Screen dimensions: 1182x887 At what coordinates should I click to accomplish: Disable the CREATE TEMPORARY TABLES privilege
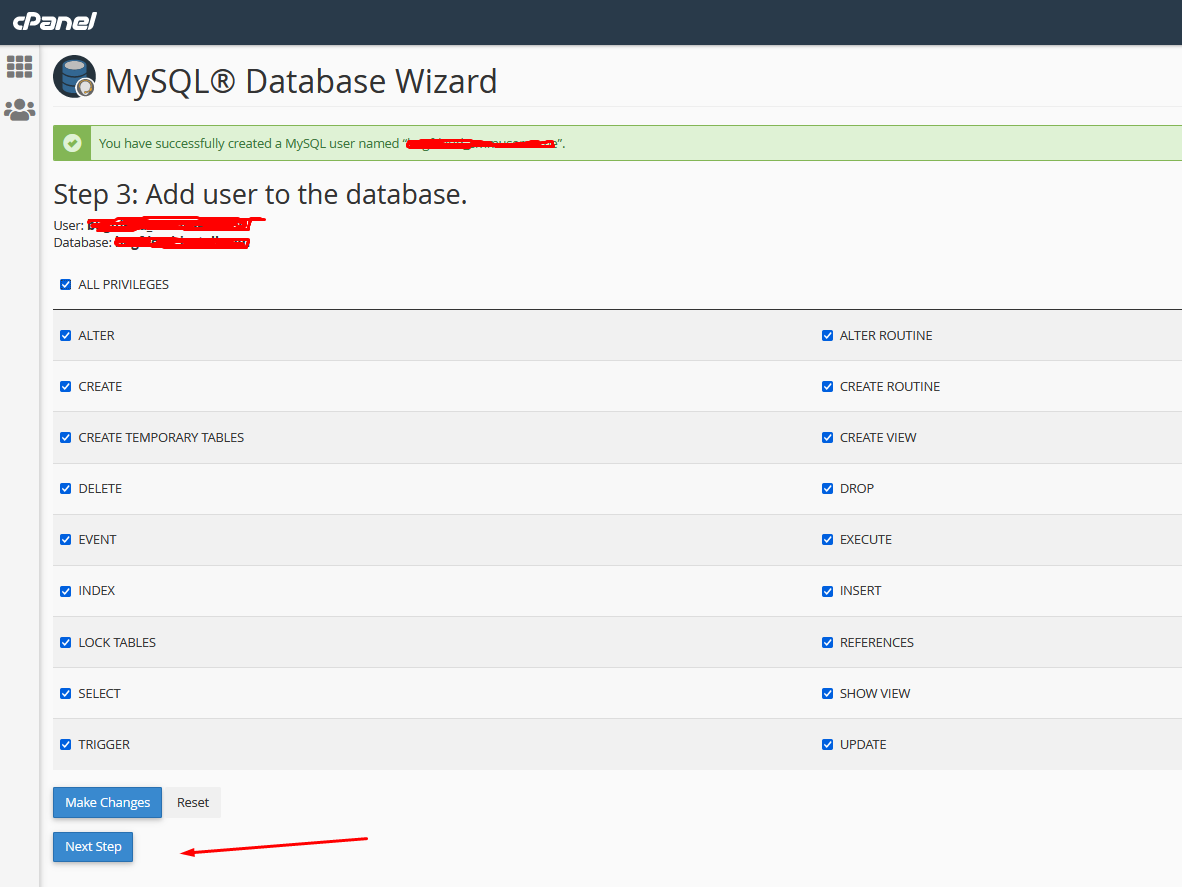coord(66,438)
